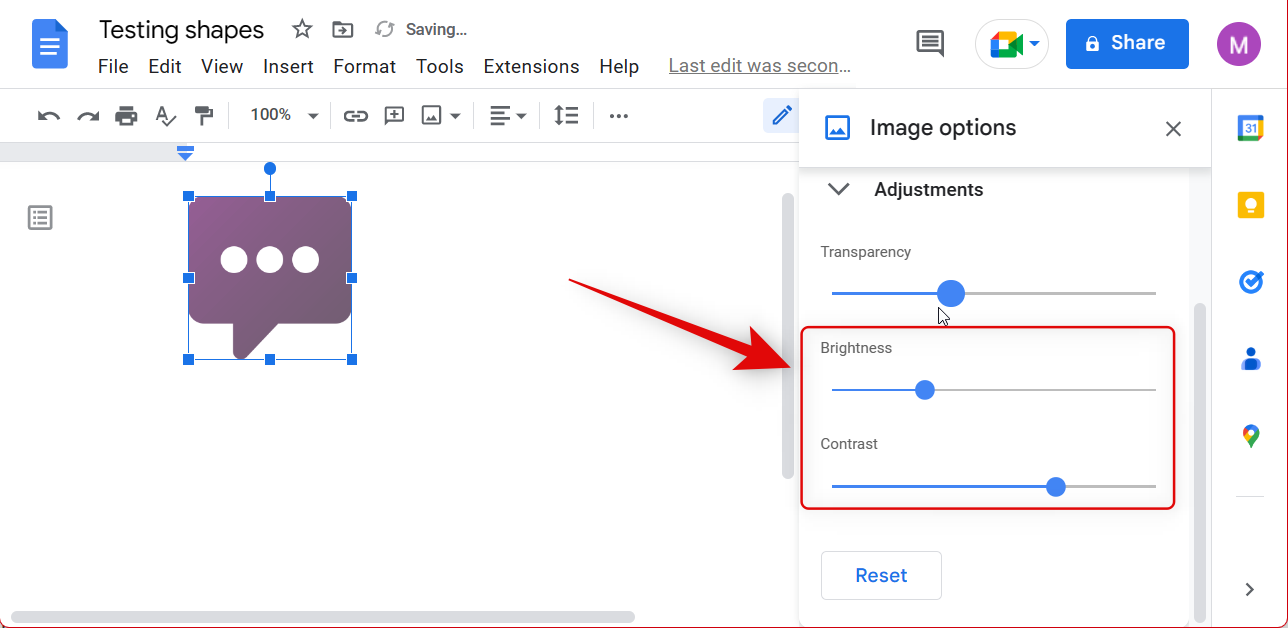Collapse the Adjustments section

pos(839,189)
